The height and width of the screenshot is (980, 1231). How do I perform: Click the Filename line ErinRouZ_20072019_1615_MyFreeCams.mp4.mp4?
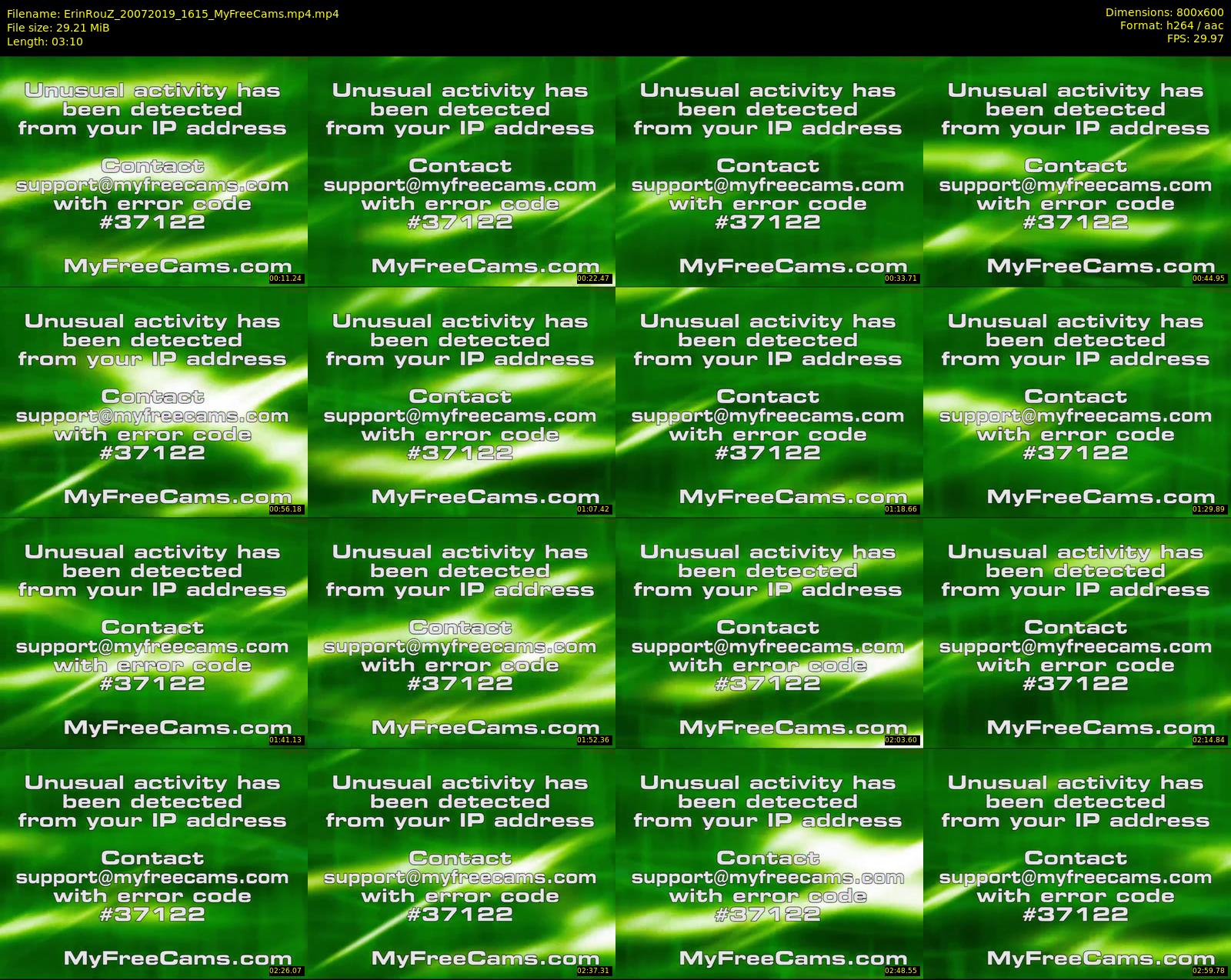173,14
